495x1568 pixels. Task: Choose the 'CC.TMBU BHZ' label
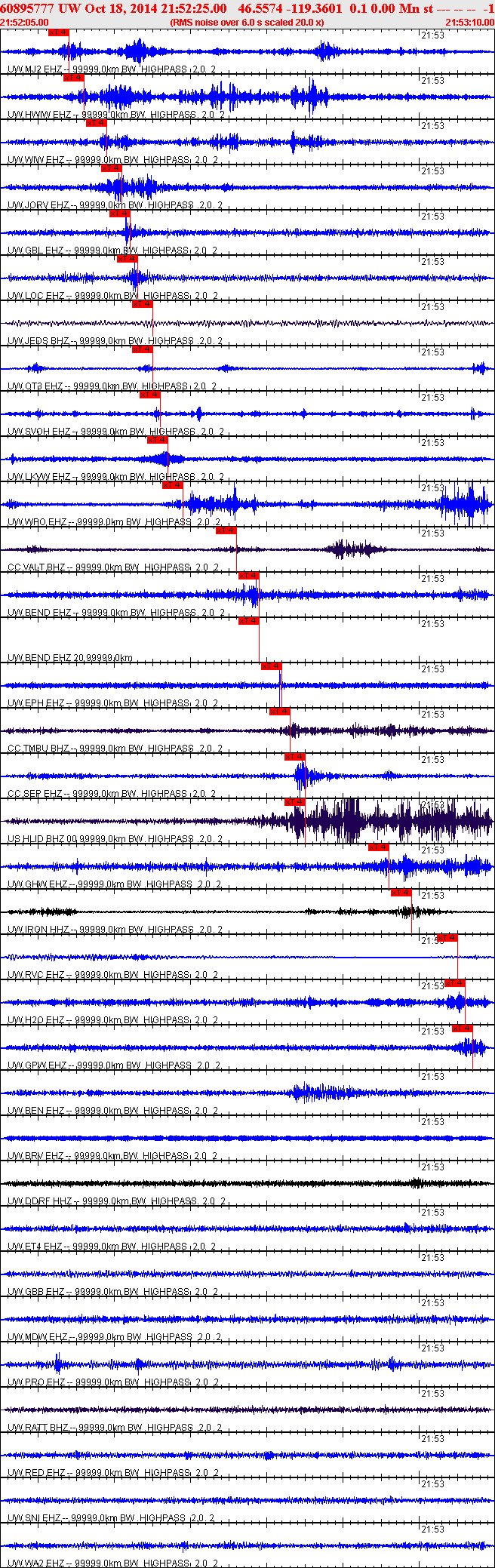coord(38,749)
